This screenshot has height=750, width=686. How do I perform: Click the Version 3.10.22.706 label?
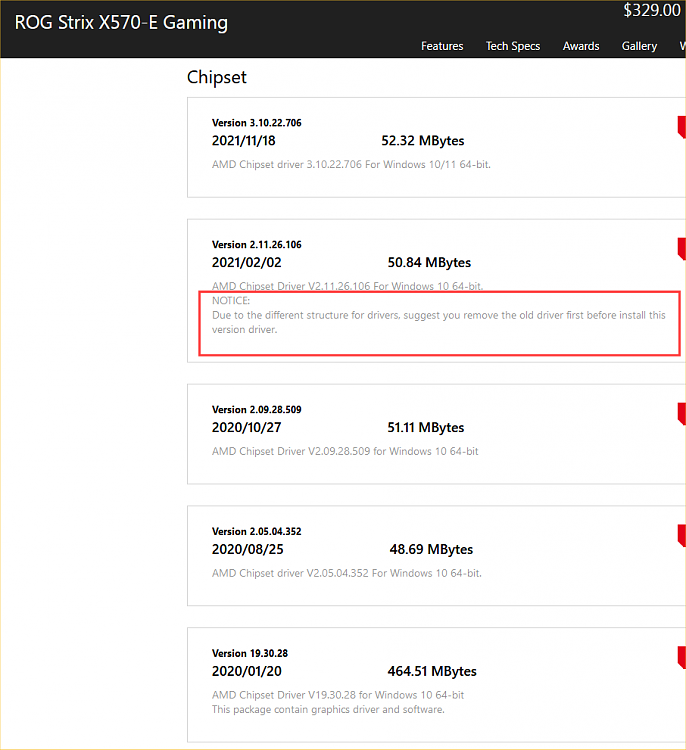coord(257,123)
